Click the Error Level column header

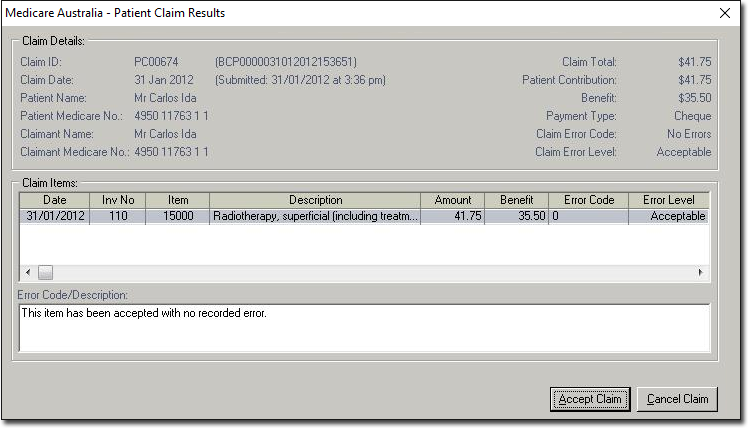coord(668,200)
